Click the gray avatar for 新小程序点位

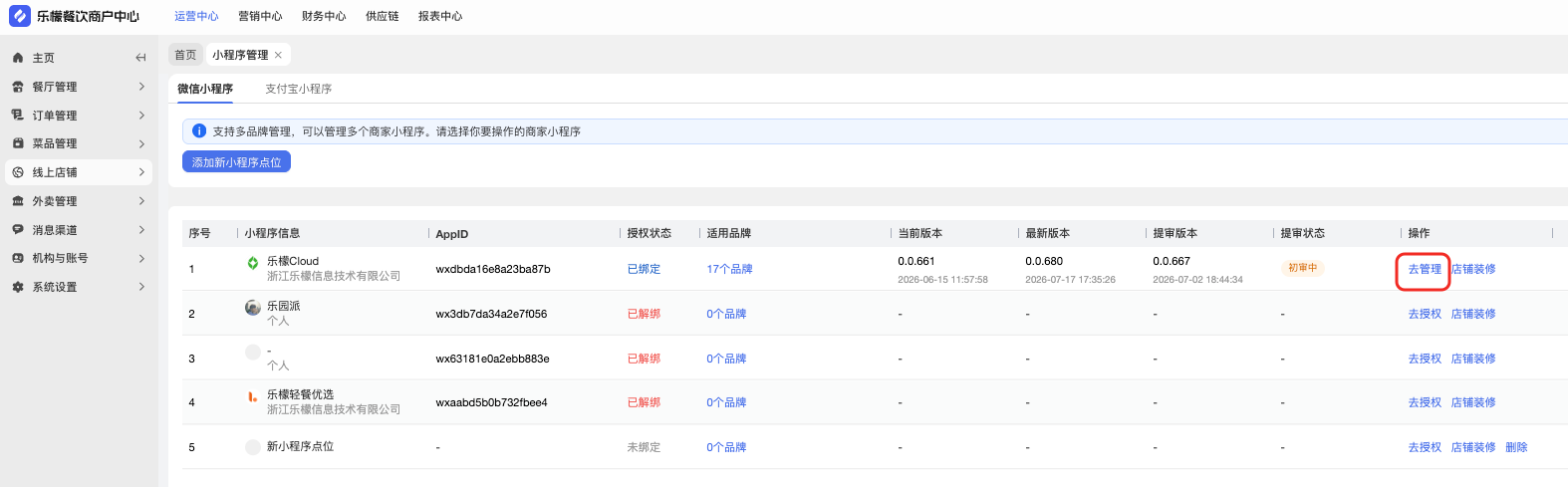point(253,447)
